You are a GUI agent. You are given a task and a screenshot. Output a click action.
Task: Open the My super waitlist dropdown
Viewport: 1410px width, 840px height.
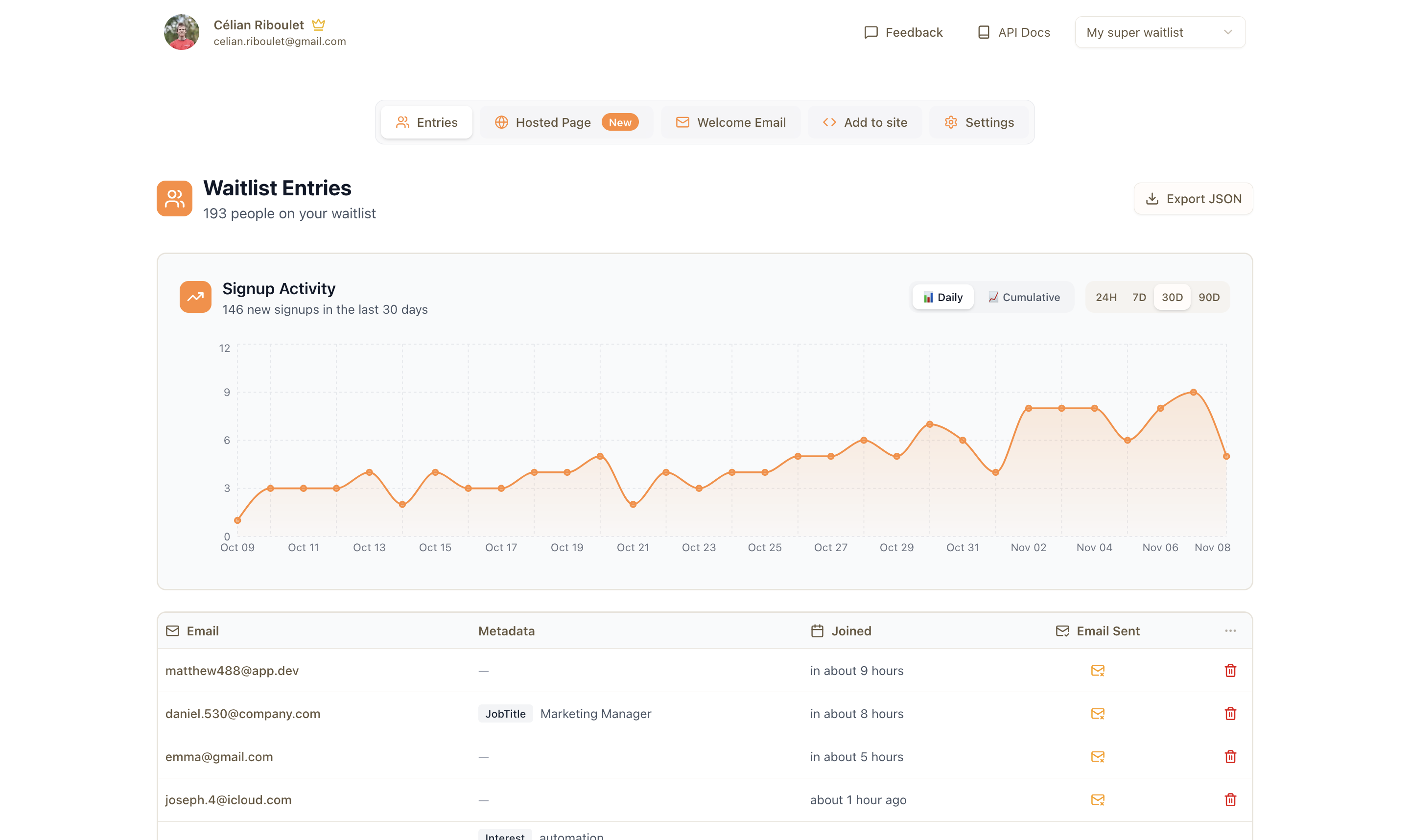[1160, 32]
